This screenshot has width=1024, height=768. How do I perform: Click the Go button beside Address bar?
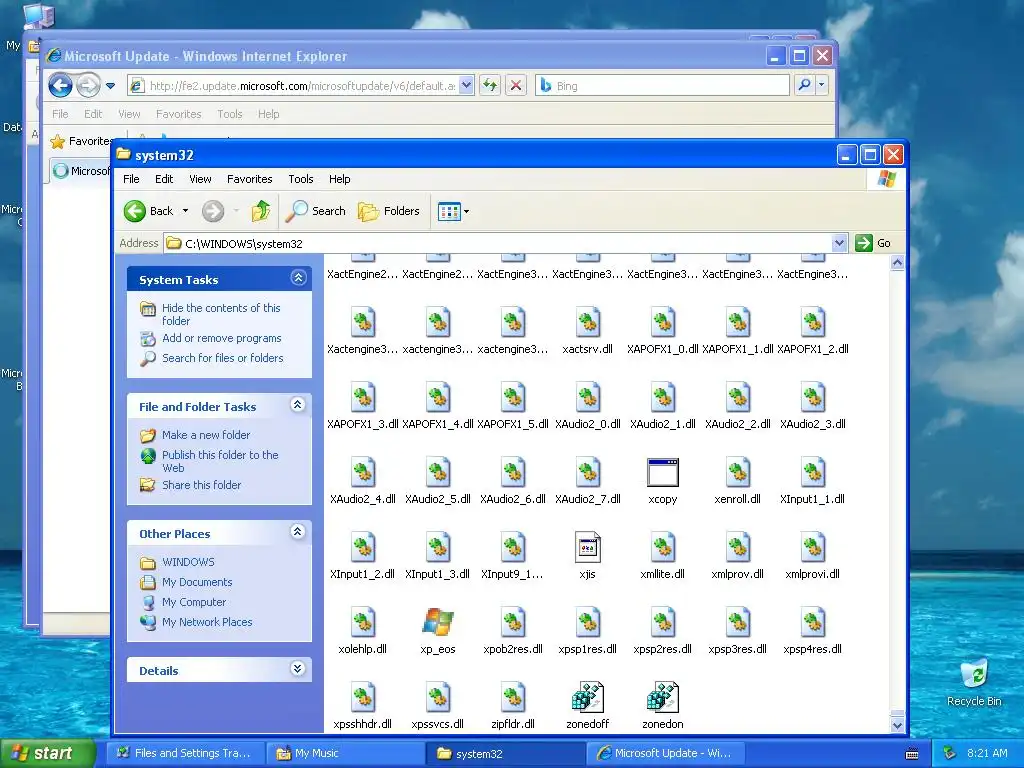tap(873, 243)
